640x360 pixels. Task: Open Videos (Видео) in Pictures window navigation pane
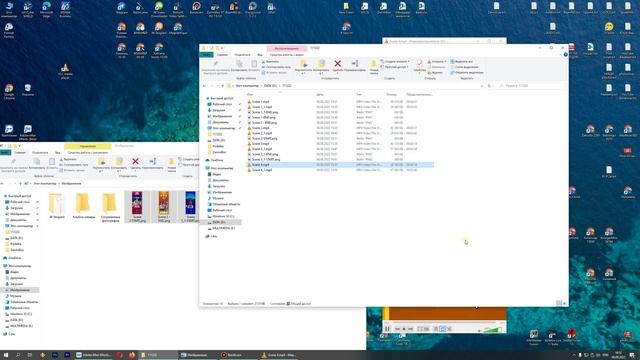pyautogui.click(x=15, y=272)
